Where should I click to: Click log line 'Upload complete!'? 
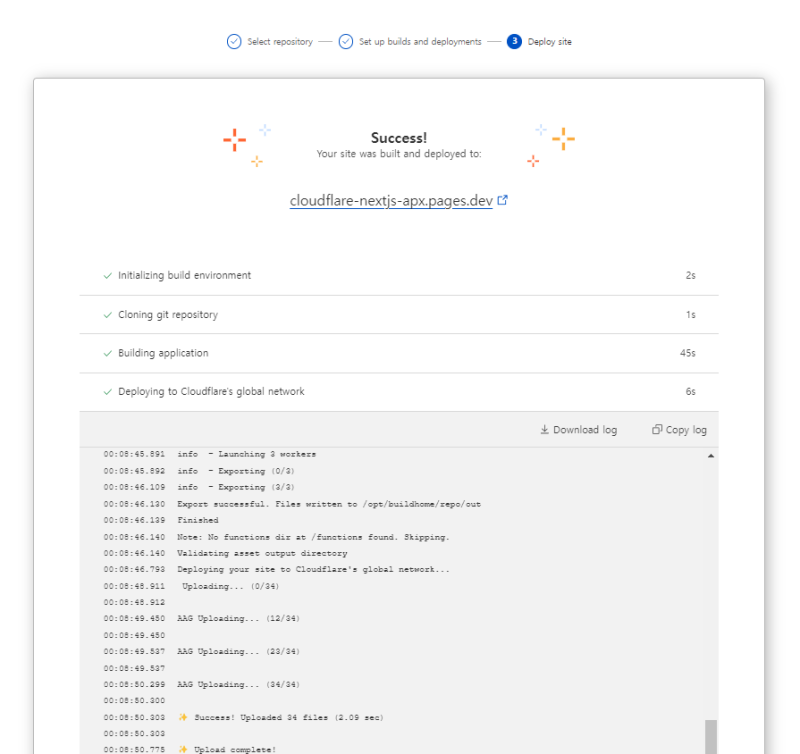pos(227,749)
